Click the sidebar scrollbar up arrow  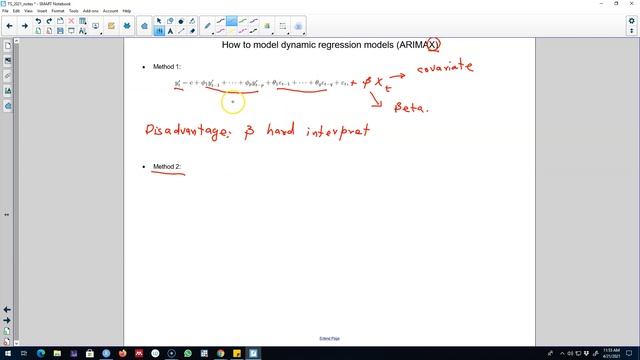pos(16,41)
